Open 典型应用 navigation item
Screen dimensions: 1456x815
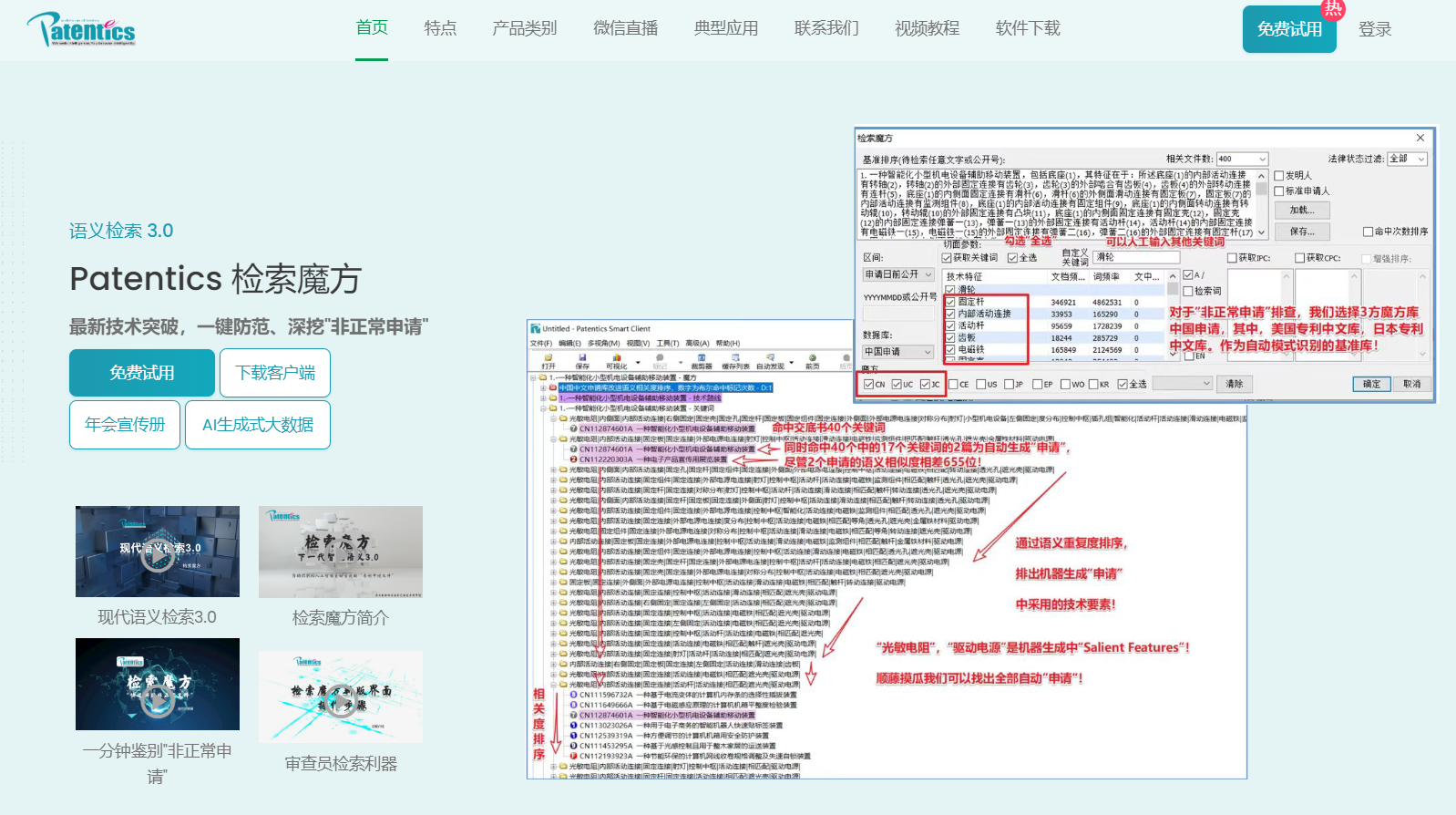click(x=725, y=28)
